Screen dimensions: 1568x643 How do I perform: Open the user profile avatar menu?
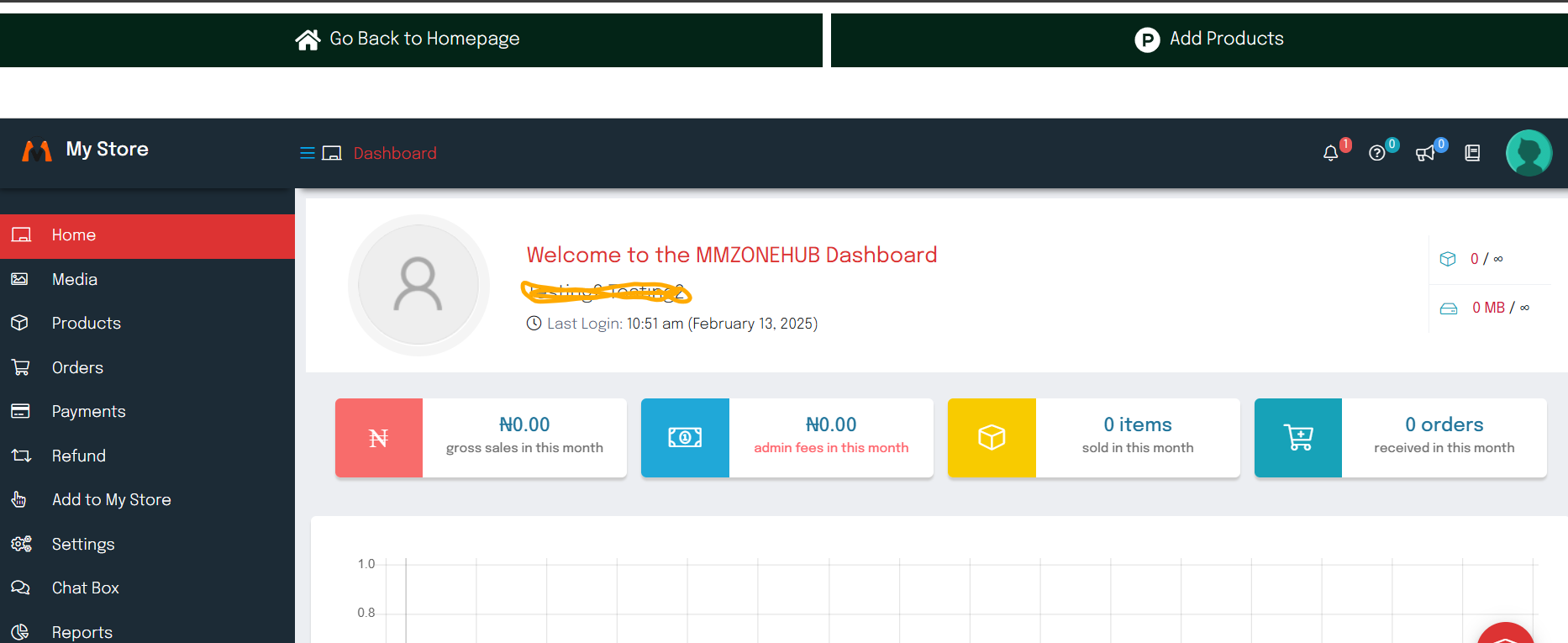1529,153
